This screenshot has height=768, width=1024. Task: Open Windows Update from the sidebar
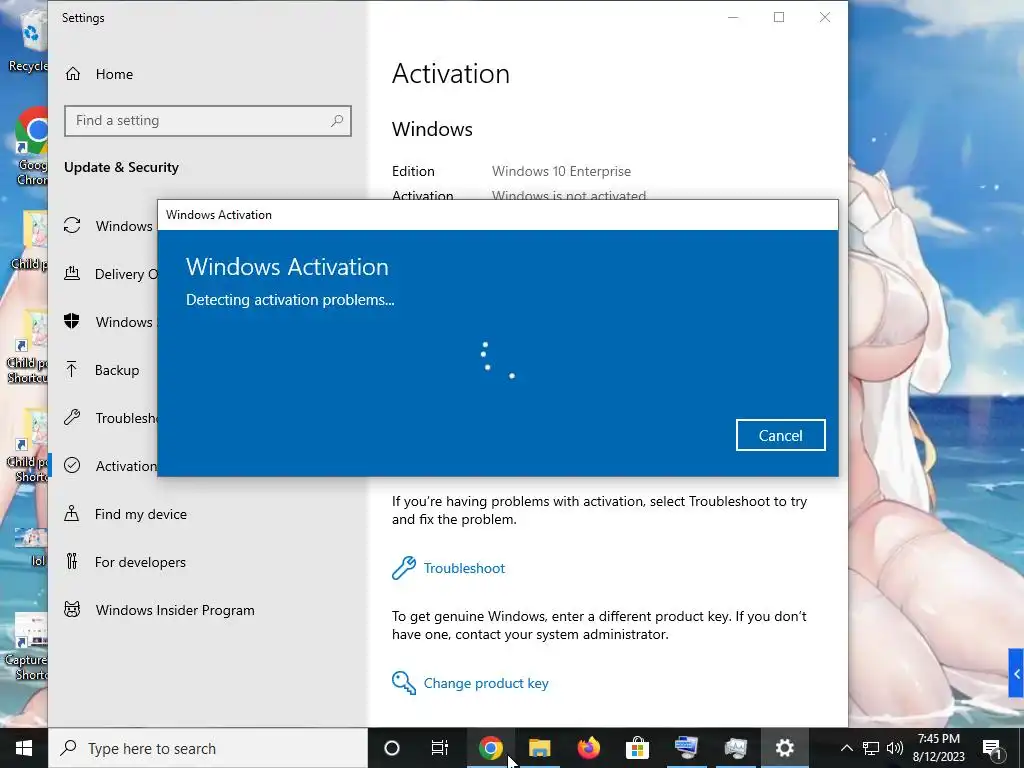(x=110, y=226)
